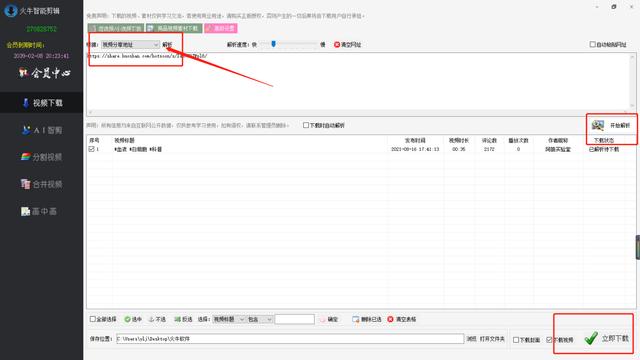Check the 全部选择 checkbox
Viewport: 640px width, 360px height.
93,319
